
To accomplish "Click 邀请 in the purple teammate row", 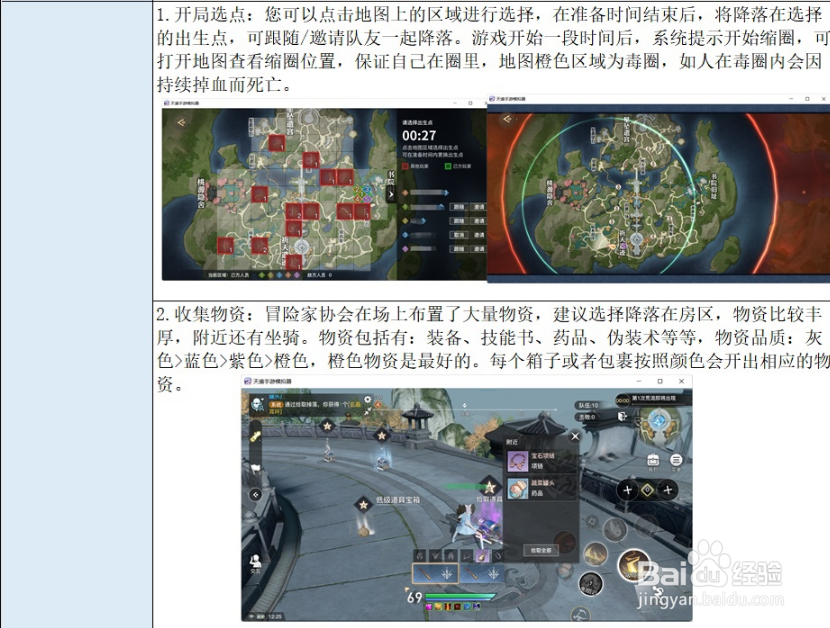I will click(479, 248).
